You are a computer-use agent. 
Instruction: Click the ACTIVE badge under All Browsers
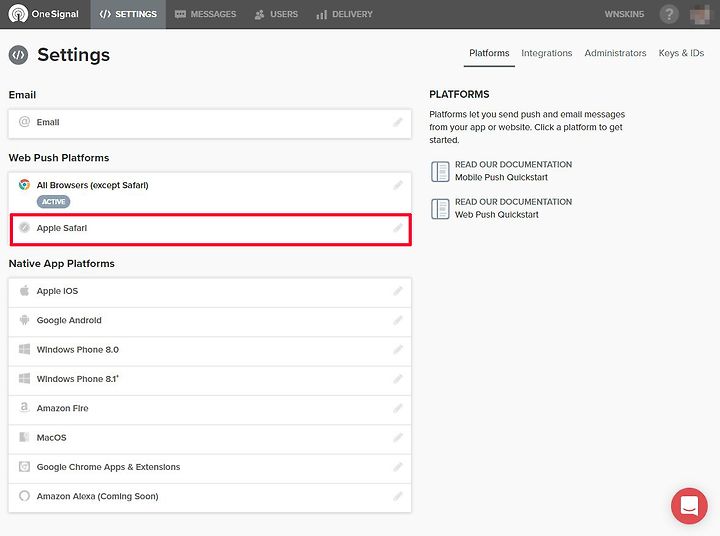tap(53, 202)
